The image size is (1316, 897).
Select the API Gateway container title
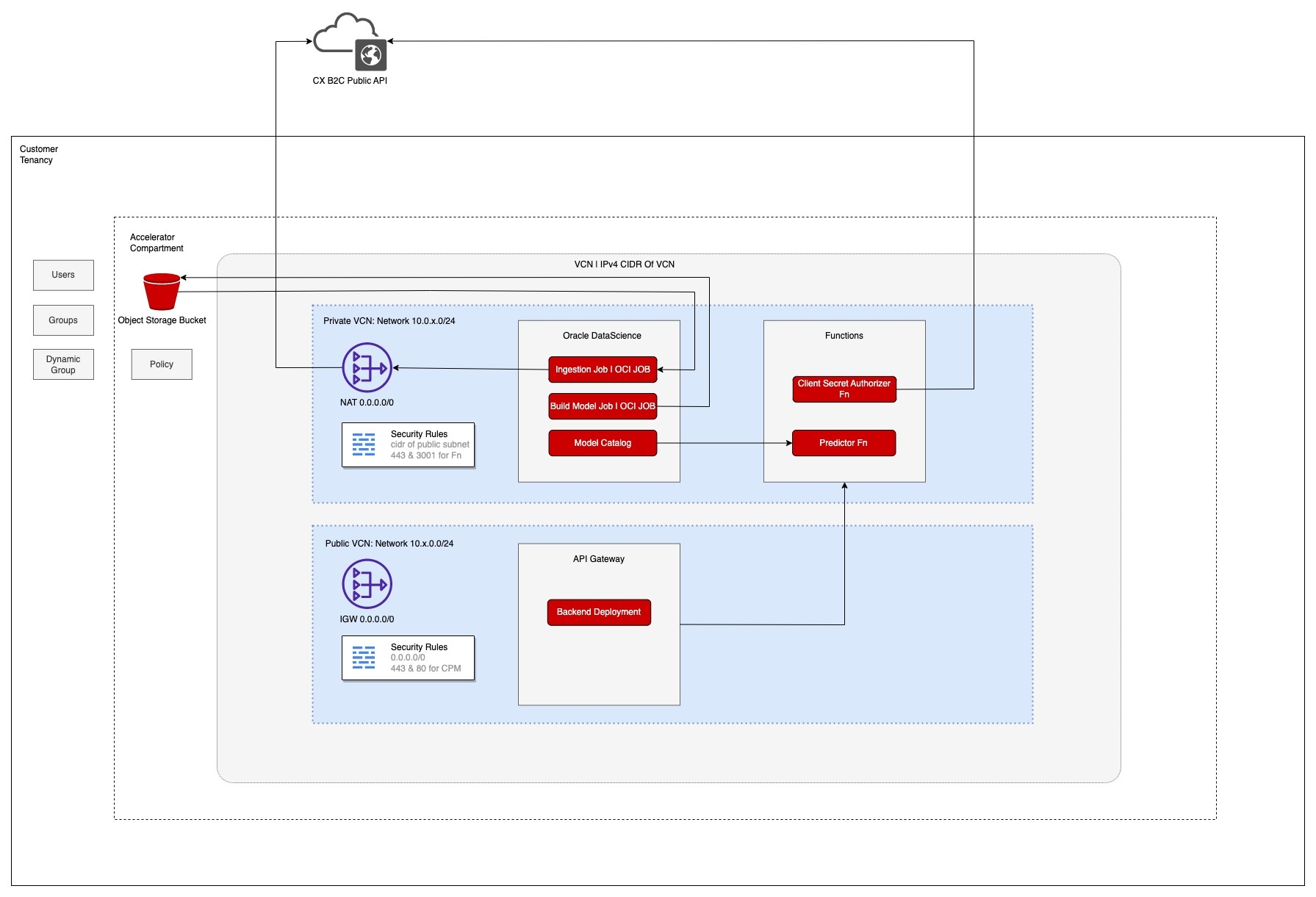(x=599, y=559)
